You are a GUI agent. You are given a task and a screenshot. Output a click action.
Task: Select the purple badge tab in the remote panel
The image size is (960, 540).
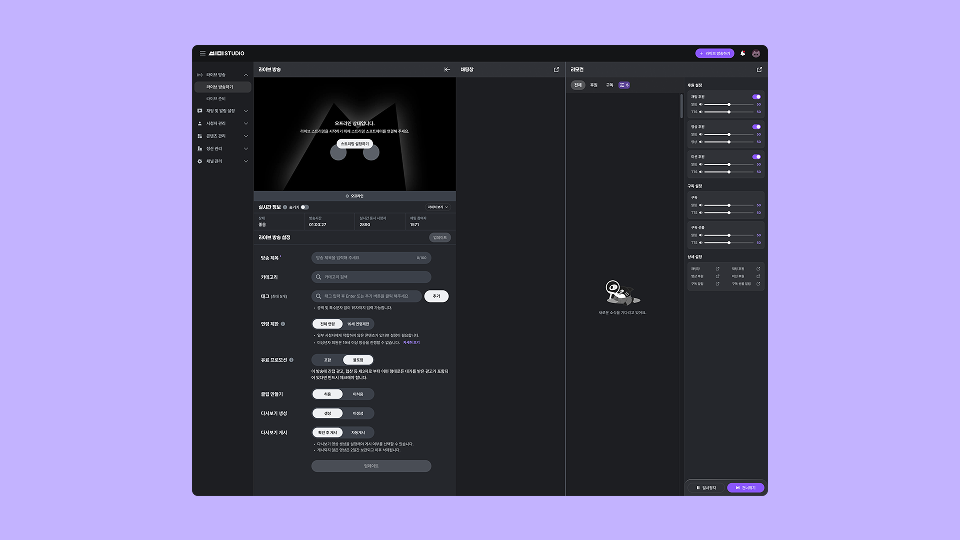pos(624,85)
